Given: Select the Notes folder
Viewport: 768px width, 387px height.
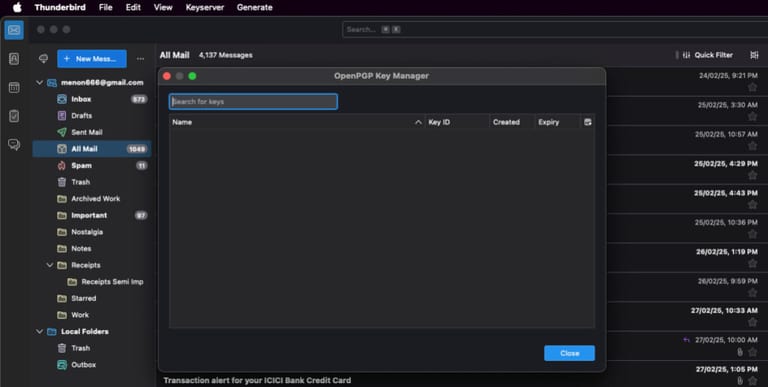Looking at the screenshot, I should pyautogui.click(x=92, y=249).
